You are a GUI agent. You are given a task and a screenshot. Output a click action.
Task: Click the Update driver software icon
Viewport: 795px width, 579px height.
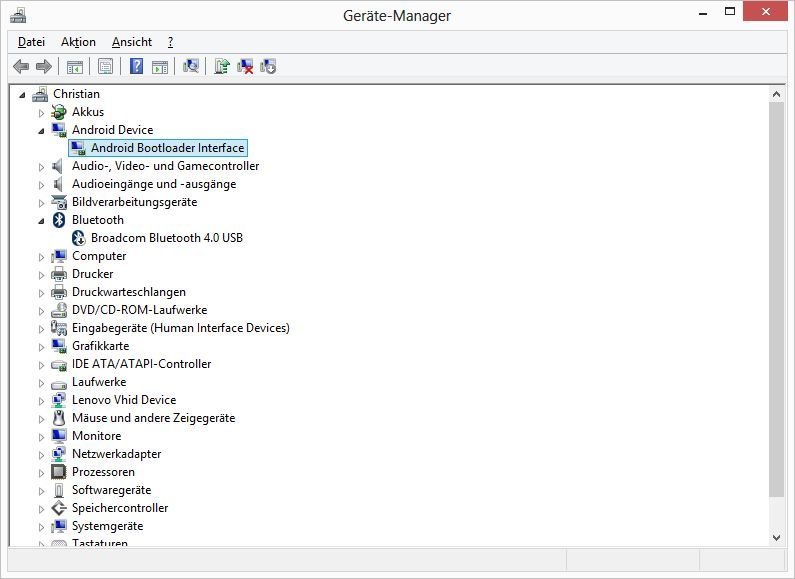pos(222,66)
